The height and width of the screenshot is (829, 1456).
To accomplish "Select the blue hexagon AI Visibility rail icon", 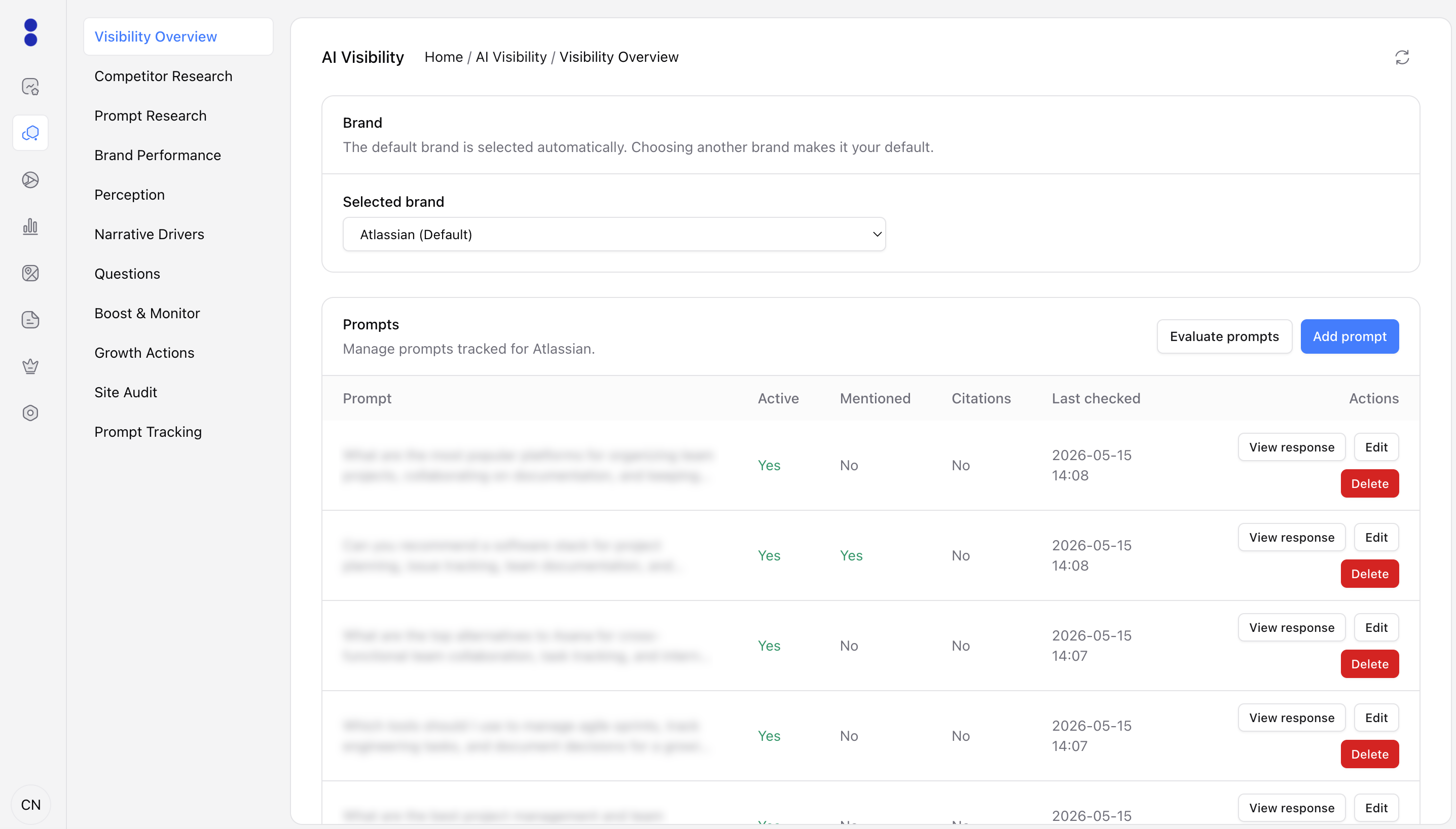I will point(31,133).
